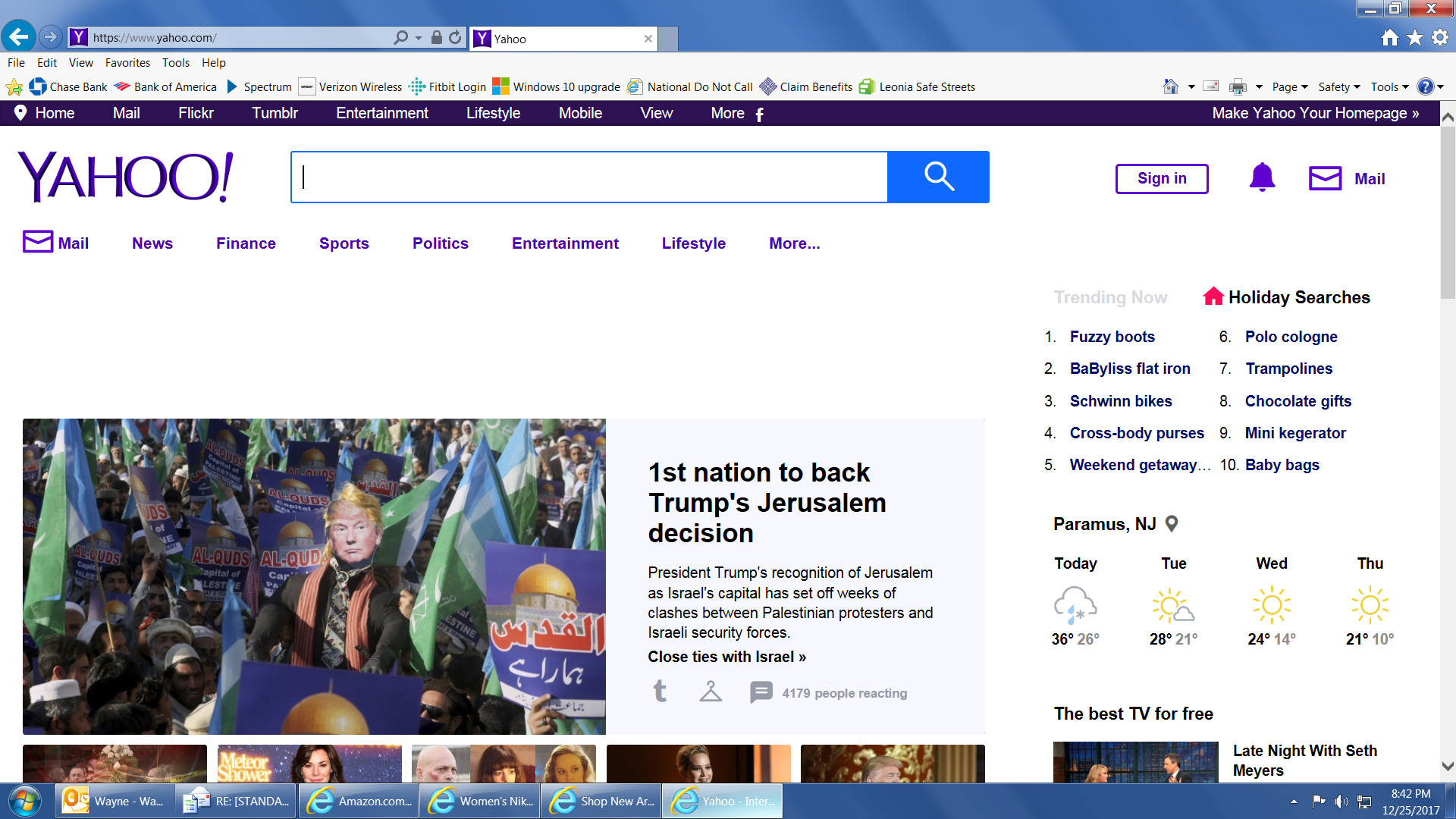
Task: Open the Windows 10 upgrade favorite
Action: [557, 87]
